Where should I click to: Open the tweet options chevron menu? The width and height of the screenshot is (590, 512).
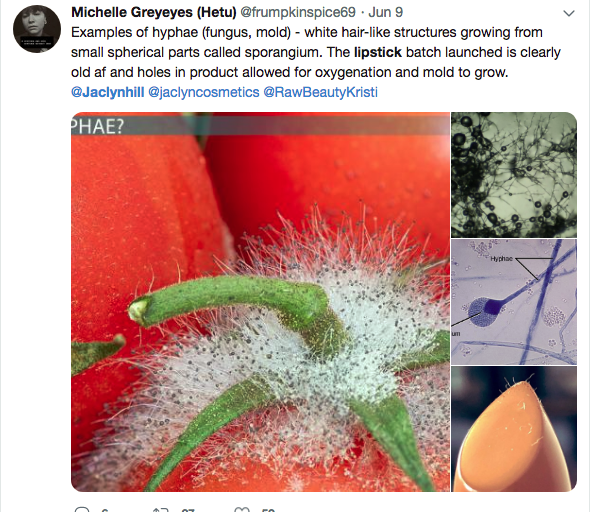(569, 13)
